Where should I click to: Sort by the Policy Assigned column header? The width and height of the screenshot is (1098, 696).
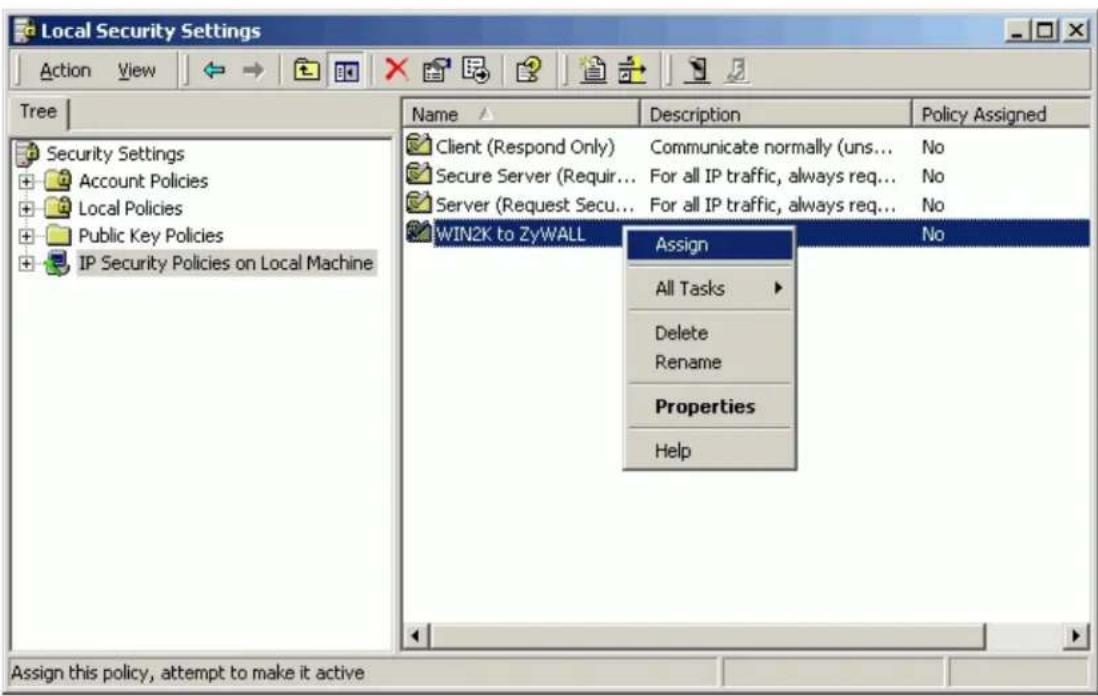1001,114
